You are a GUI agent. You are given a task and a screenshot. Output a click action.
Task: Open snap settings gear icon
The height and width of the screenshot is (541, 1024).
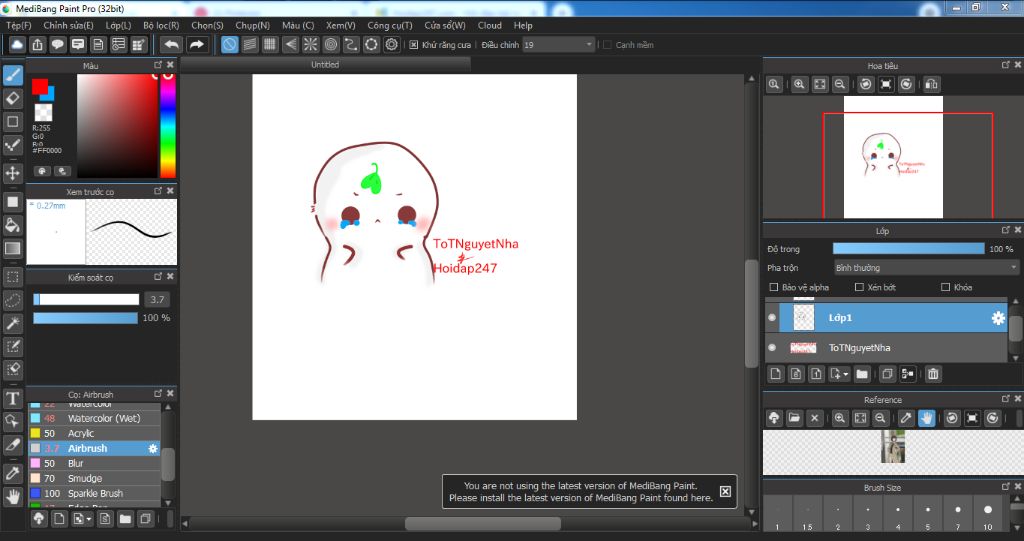(391, 44)
